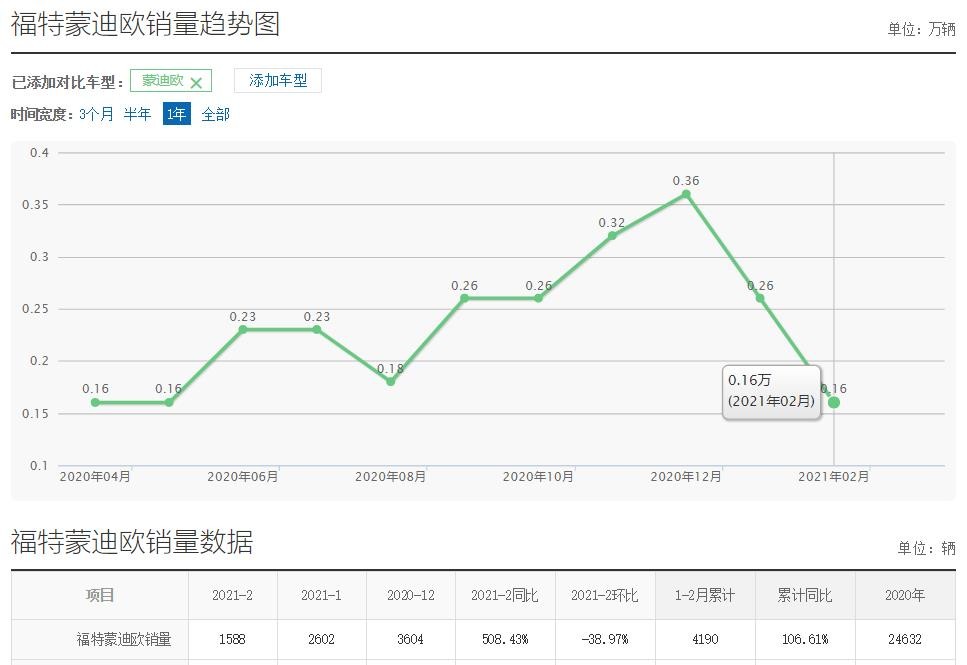Click the 2021年02月 highlighted data point

[834, 402]
